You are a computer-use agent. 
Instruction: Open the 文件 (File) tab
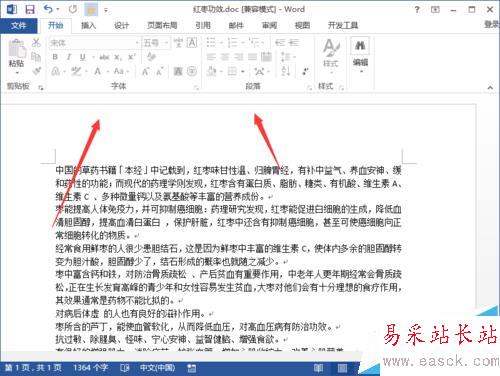pos(18,25)
